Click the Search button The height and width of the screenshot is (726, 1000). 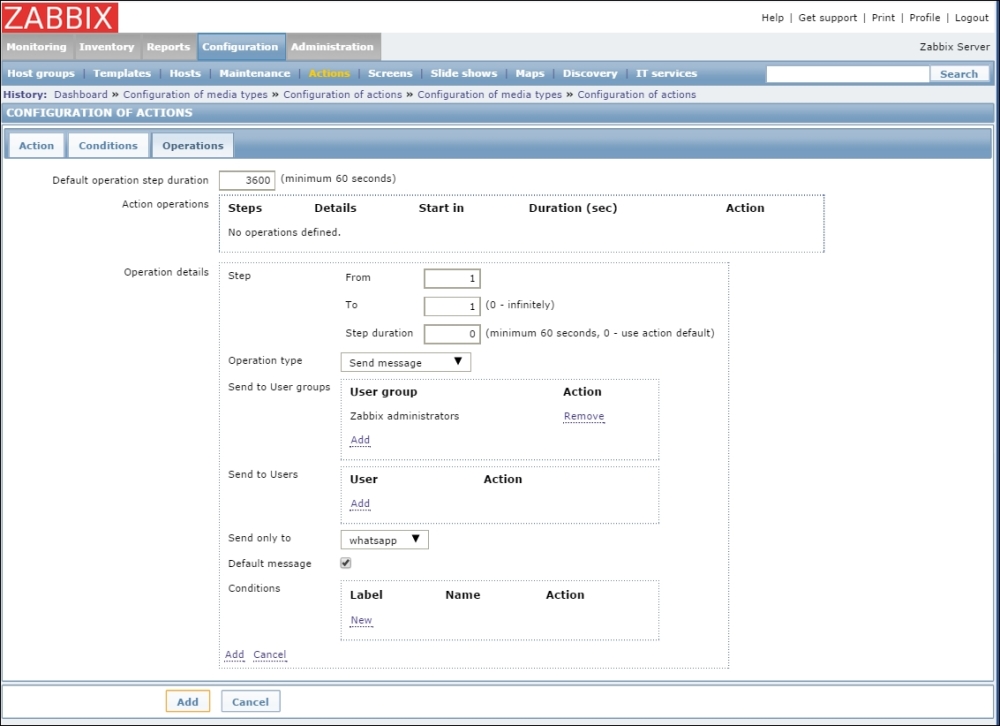coord(959,74)
